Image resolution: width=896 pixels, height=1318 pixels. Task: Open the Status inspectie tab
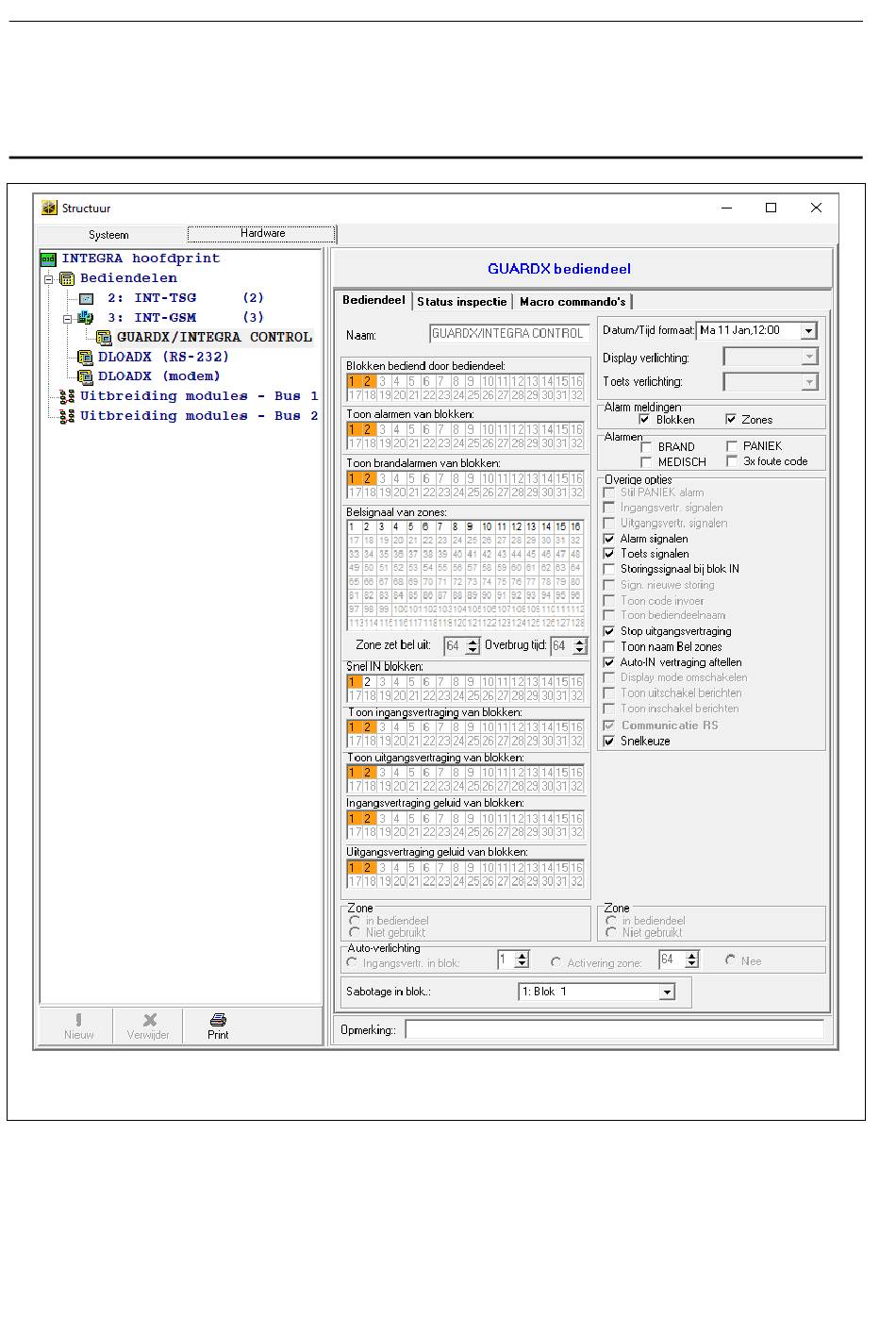point(462,302)
